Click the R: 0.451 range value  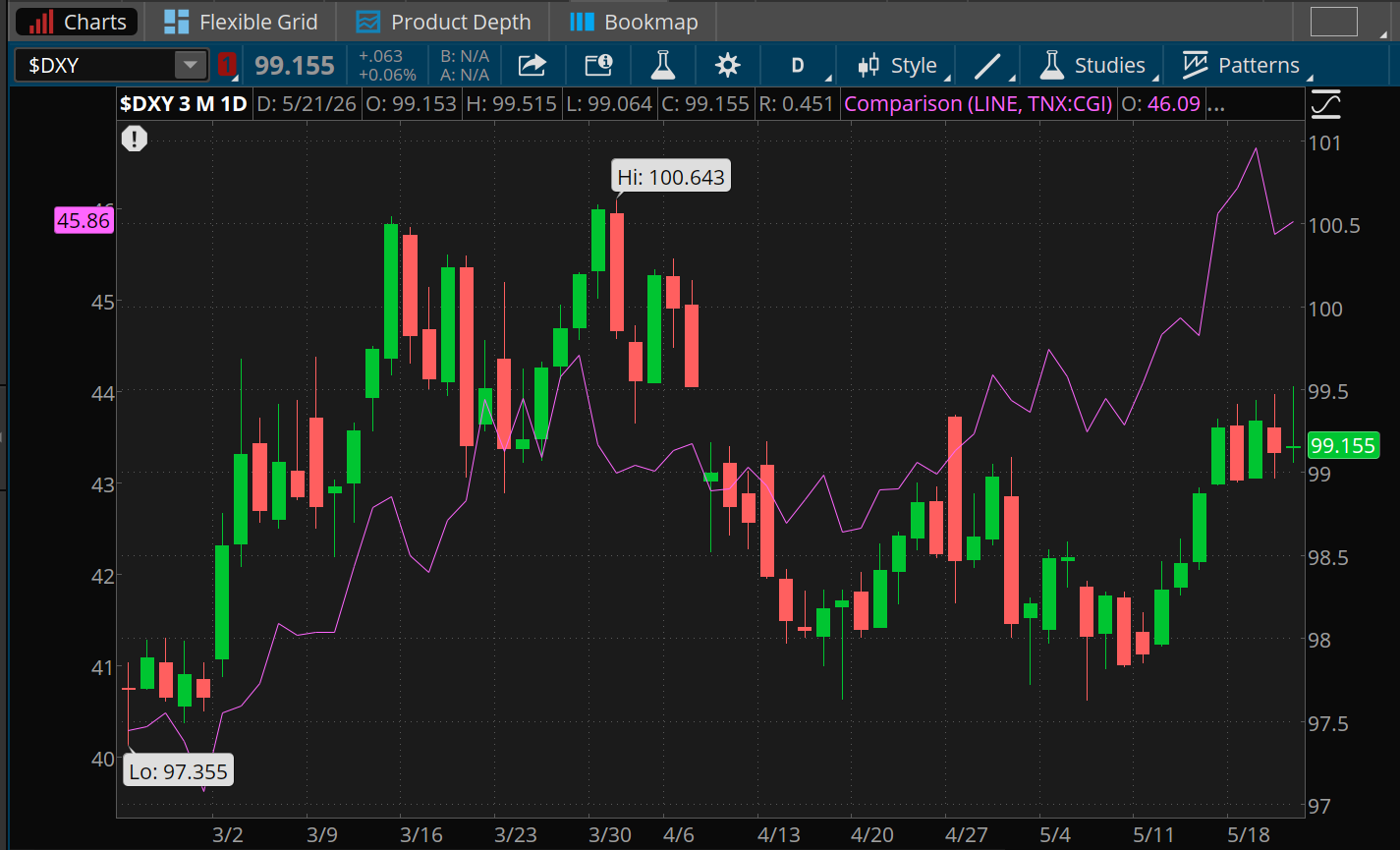pyautogui.click(x=797, y=103)
